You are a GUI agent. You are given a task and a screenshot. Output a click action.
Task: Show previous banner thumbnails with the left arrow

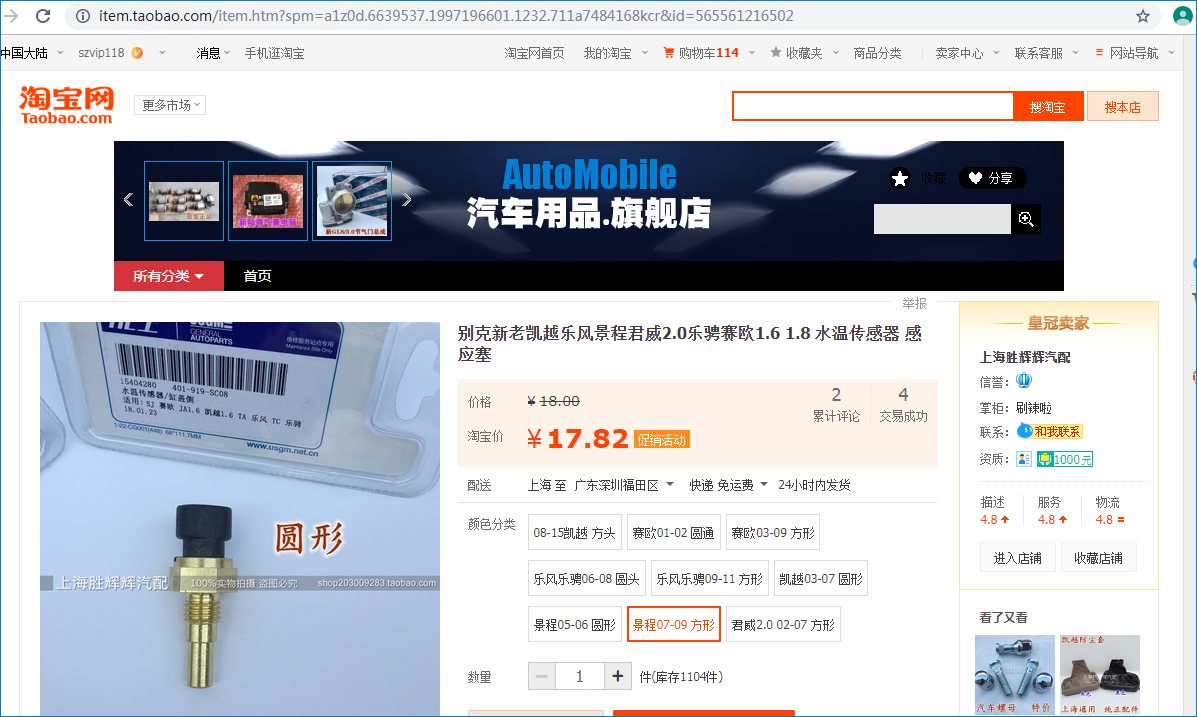(x=128, y=200)
